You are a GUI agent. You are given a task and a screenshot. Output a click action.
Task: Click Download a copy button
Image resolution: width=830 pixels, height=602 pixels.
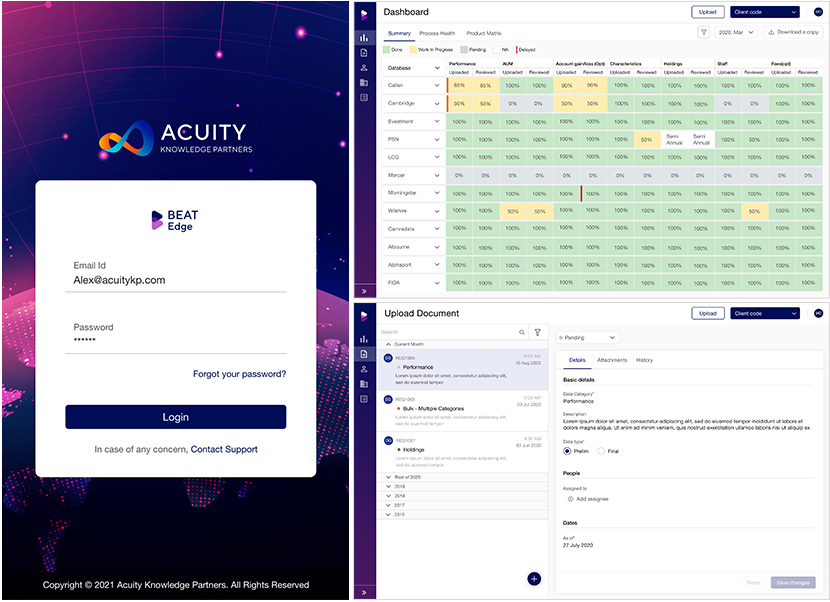pos(793,32)
